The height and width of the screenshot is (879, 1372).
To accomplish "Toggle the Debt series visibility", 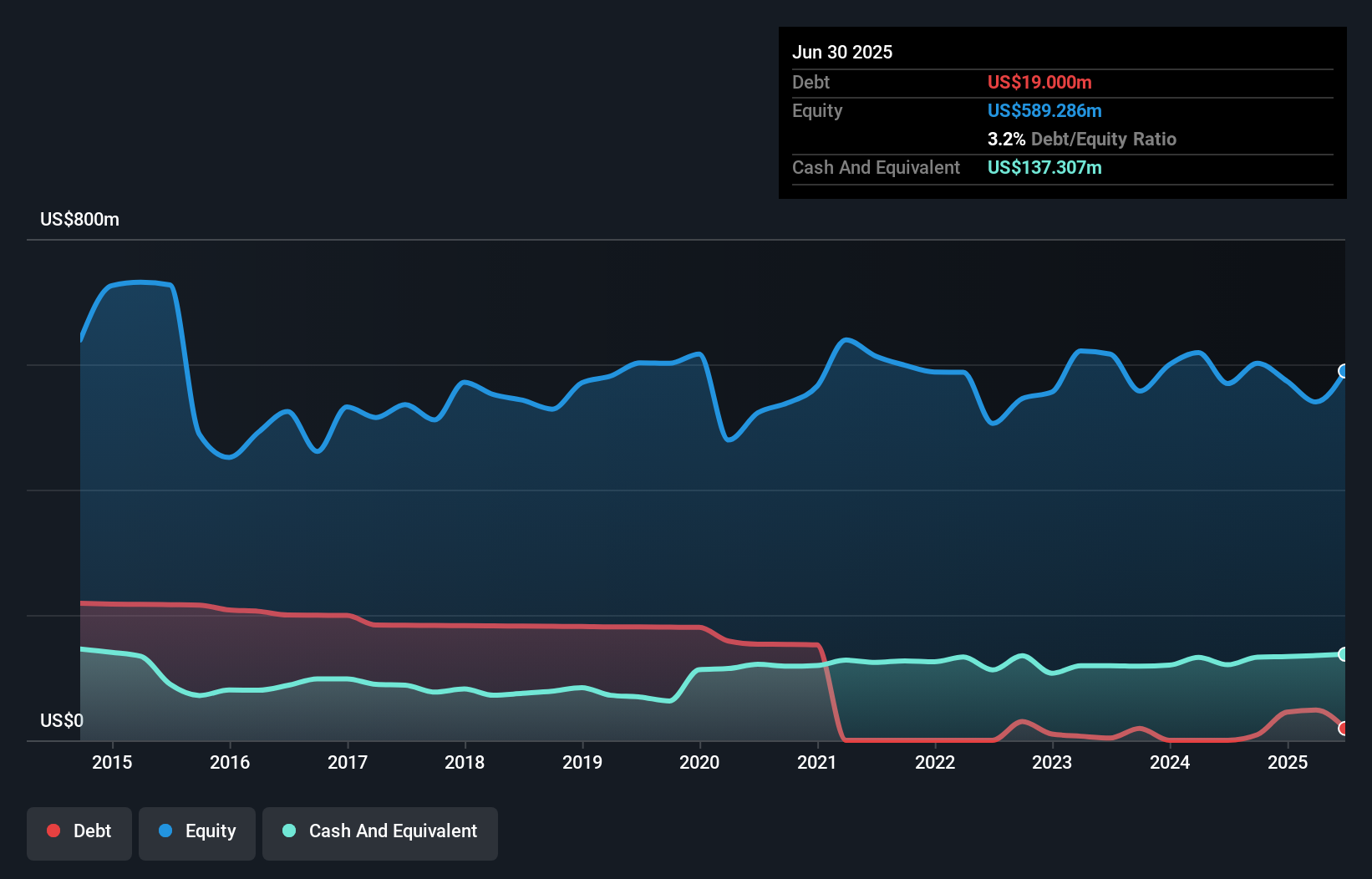I will pyautogui.click(x=79, y=831).
